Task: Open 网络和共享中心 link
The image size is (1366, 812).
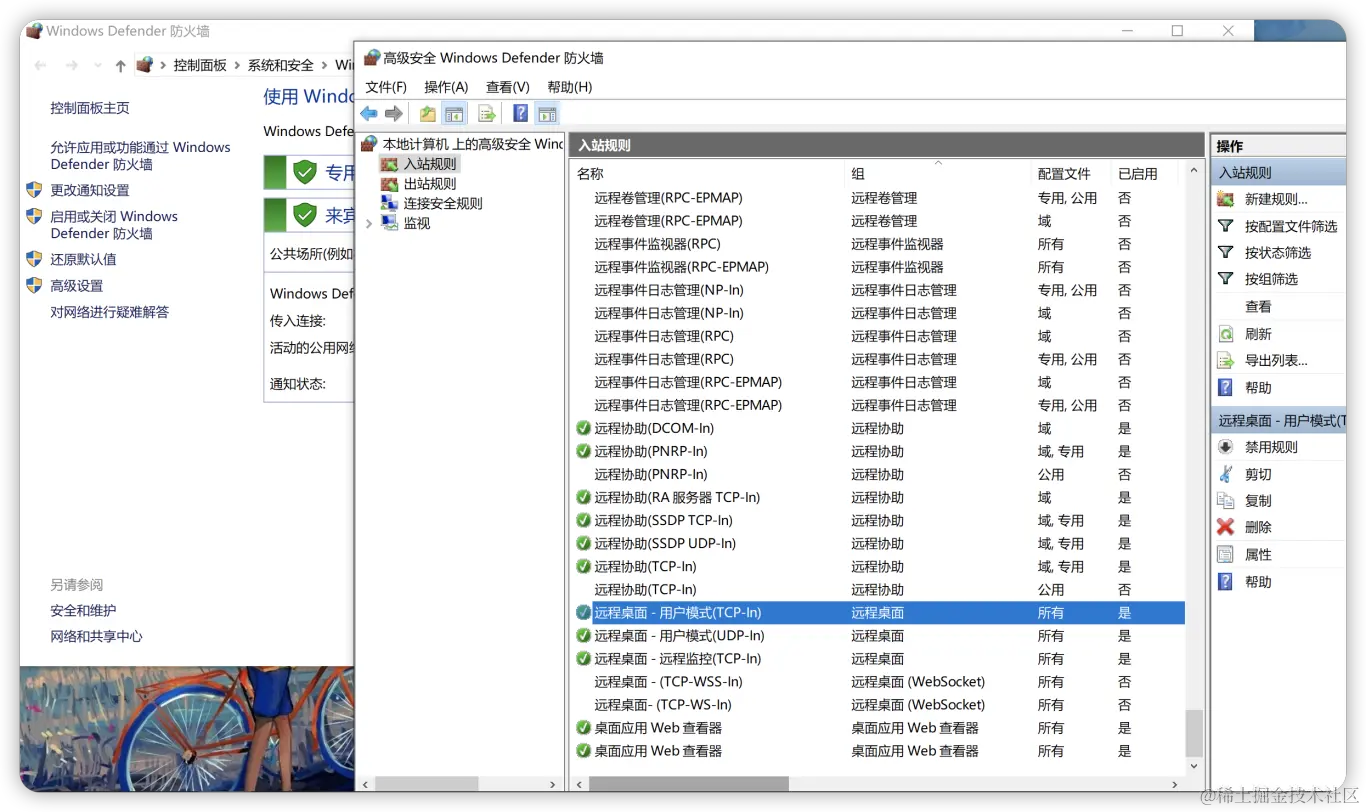Action: coord(97,636)
